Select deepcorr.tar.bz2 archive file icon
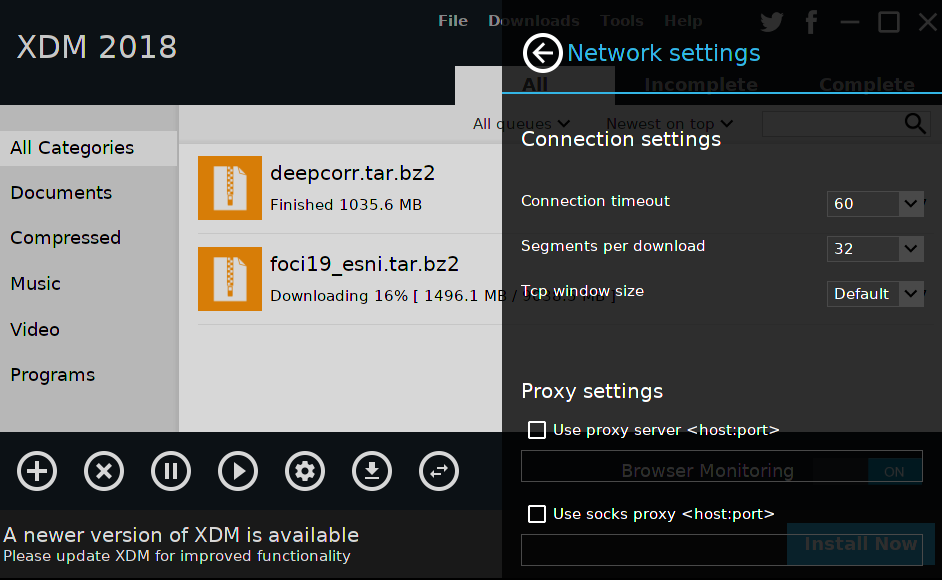 click(x=229, y=188)
